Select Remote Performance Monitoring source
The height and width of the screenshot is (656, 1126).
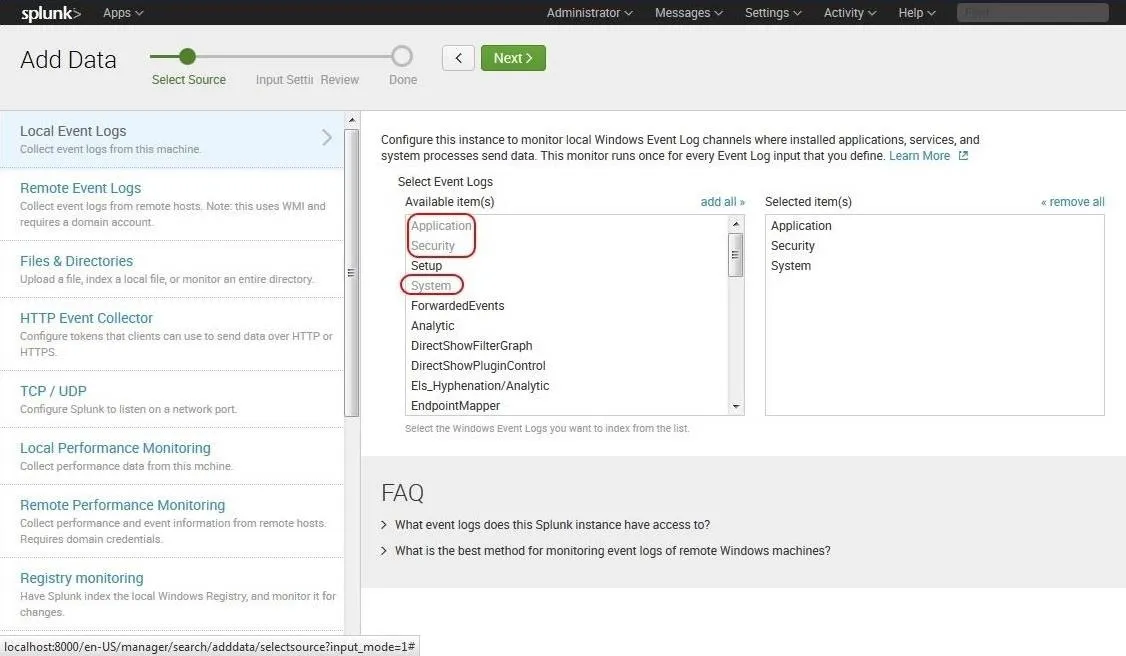tap(172, 521)
